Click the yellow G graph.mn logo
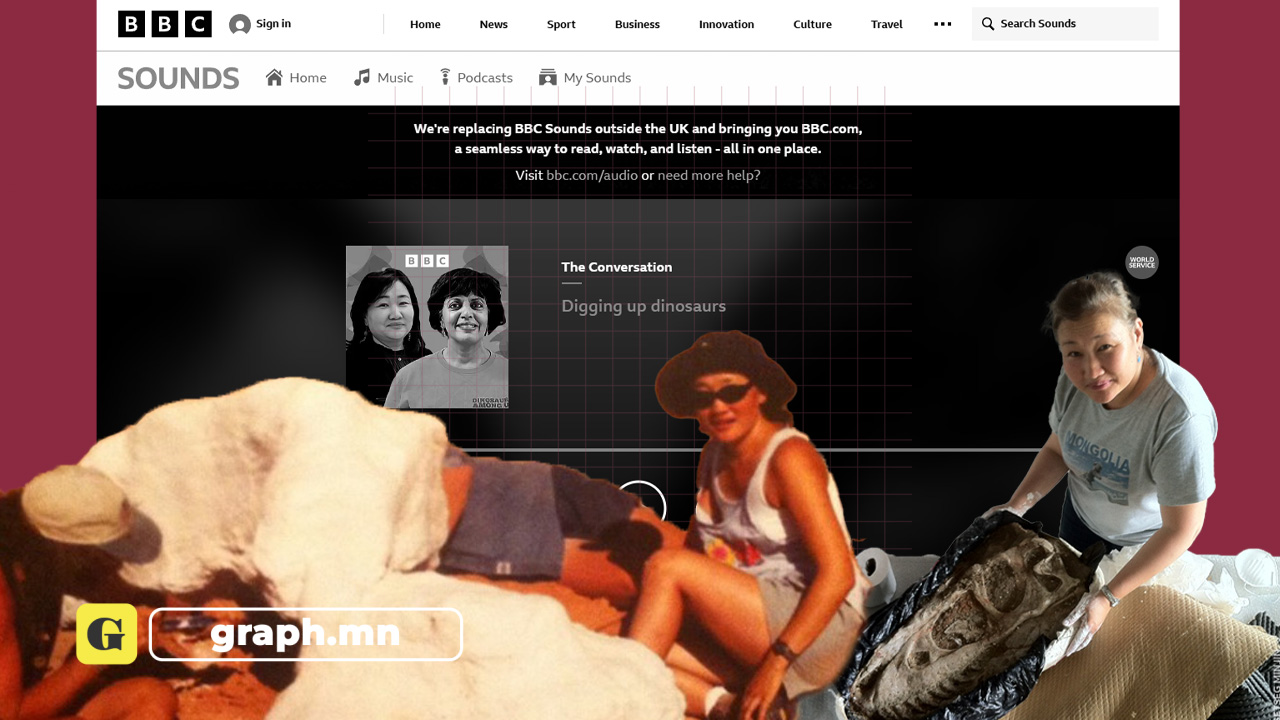 coord(107,634)
